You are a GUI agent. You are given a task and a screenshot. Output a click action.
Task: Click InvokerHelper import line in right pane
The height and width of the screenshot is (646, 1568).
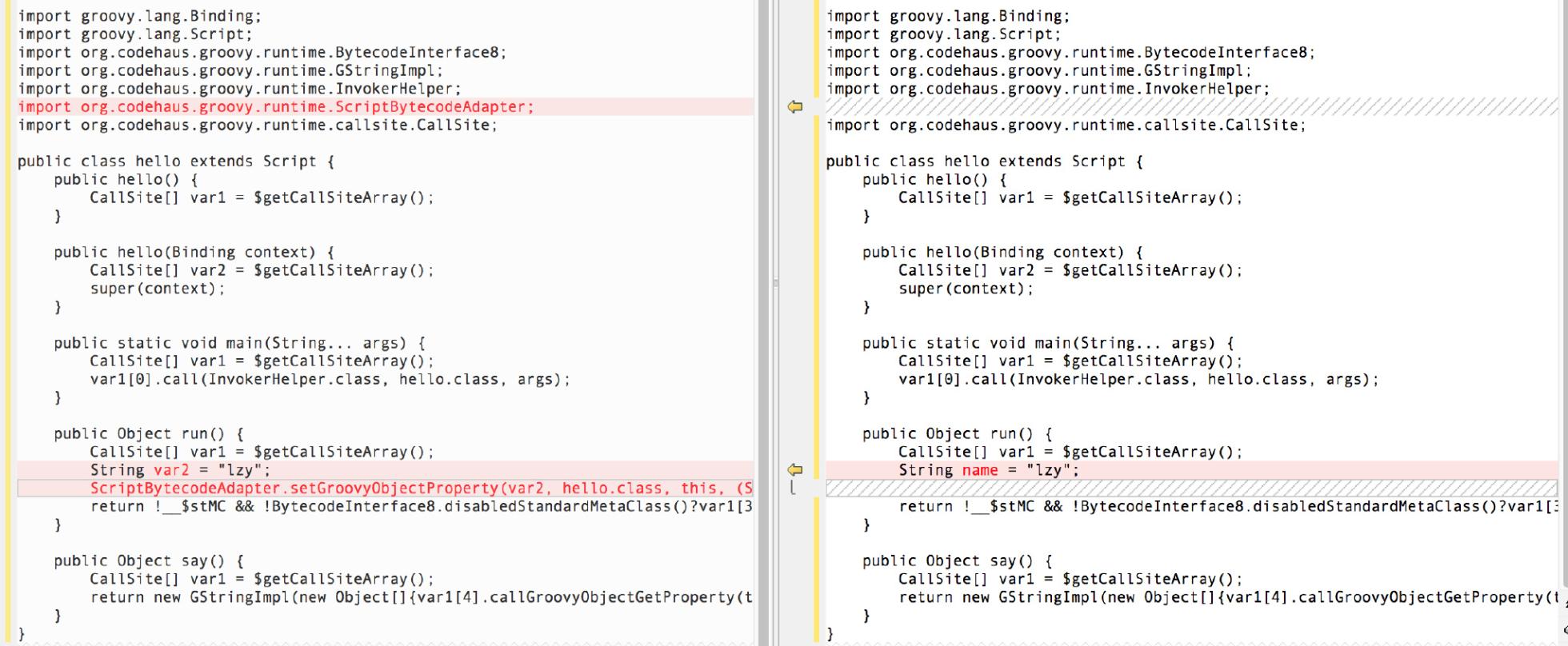pos(1048,89)
